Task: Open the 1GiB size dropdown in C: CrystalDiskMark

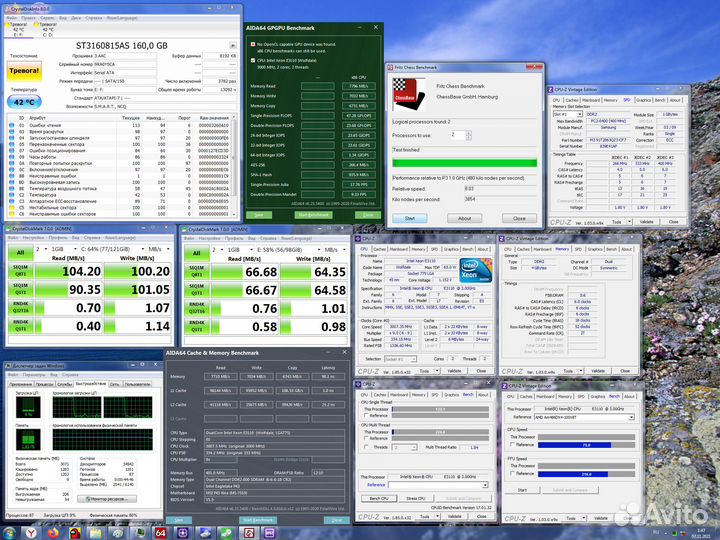Action: click(64, 249)
